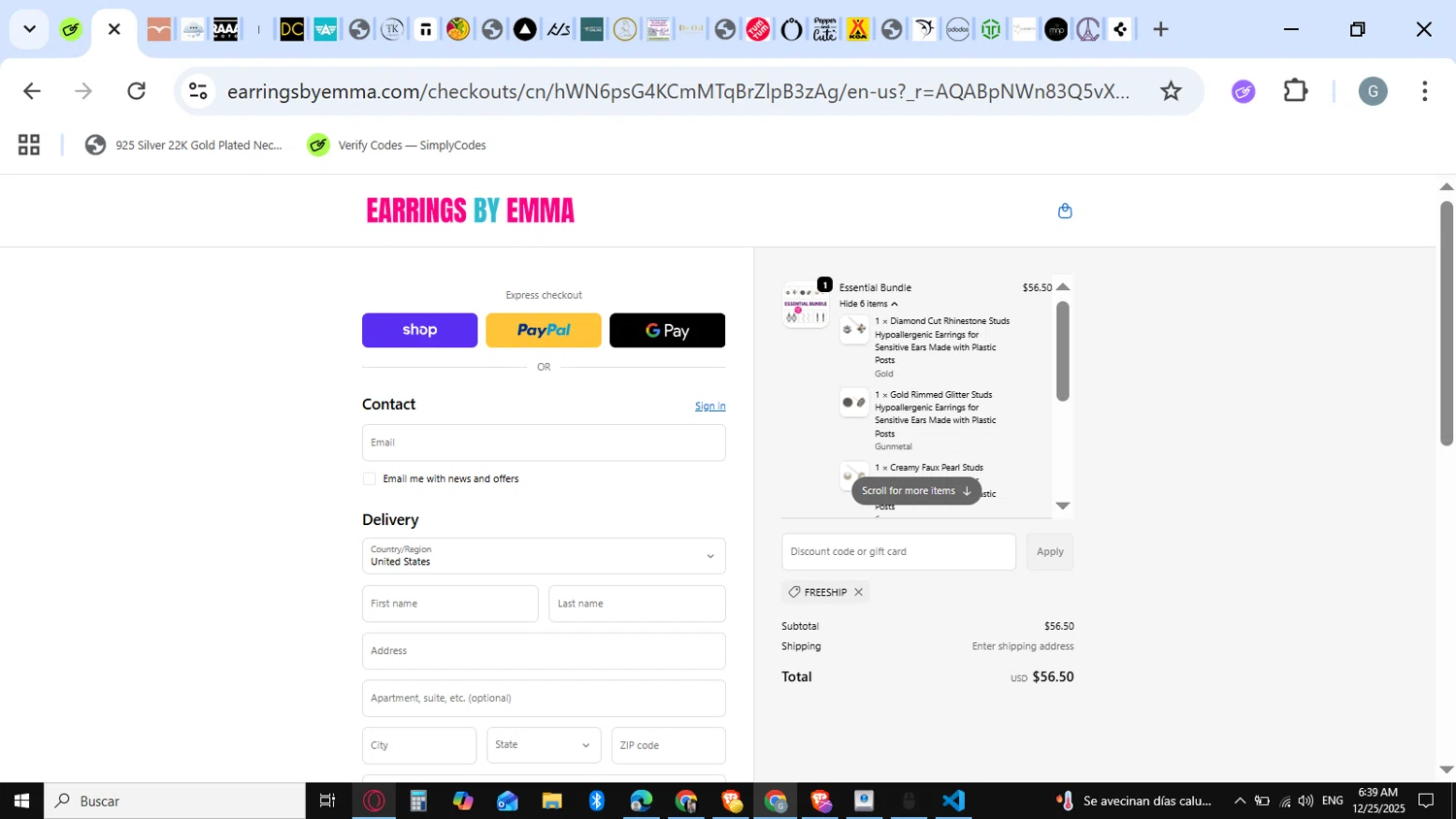Bookmark this page with the star icon
Screen dimensions: 1456x819
tap(1171, 91)
